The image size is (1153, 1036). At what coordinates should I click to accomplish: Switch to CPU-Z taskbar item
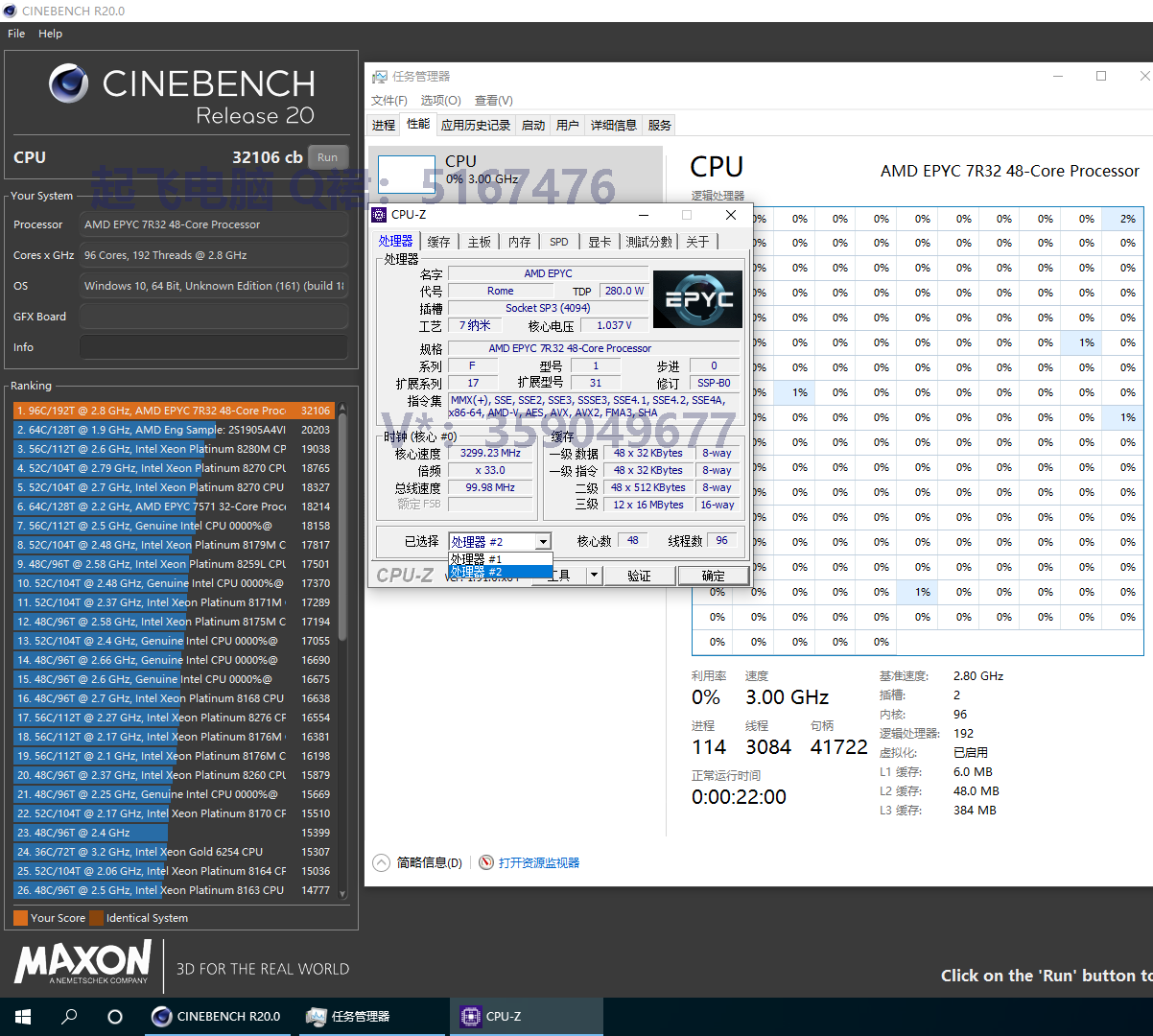click(x=527, y=1017)
